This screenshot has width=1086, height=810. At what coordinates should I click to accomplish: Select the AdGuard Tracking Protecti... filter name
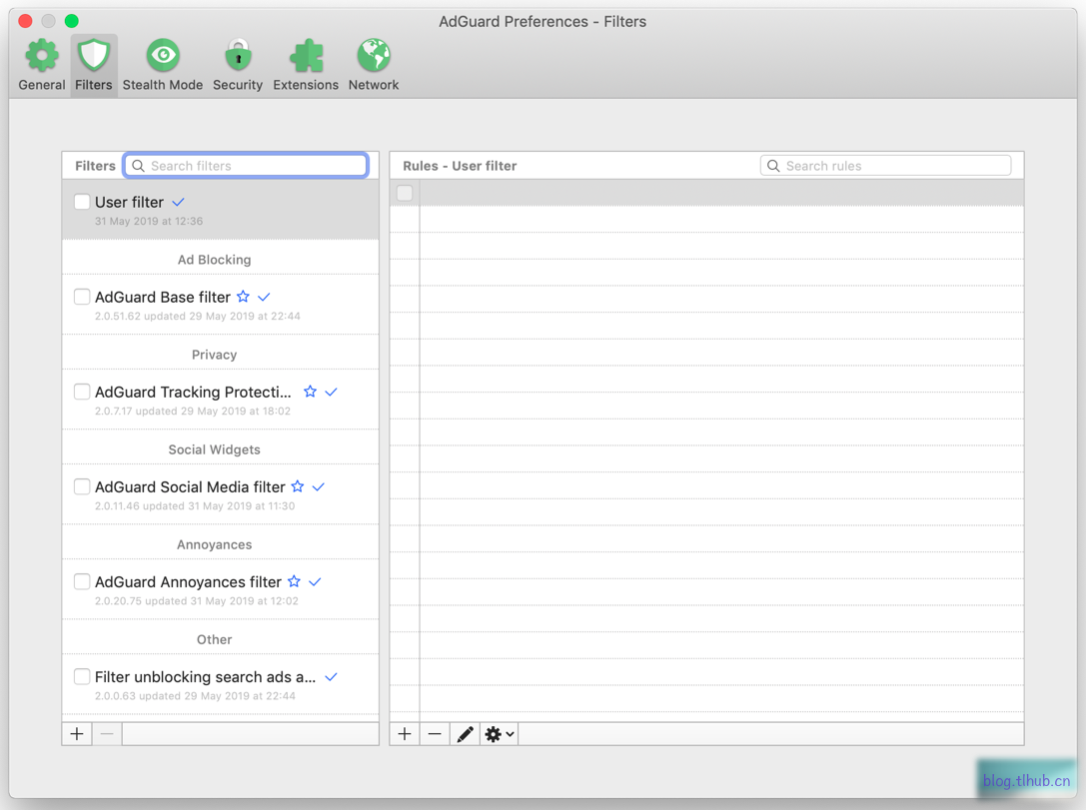[193, 392]
